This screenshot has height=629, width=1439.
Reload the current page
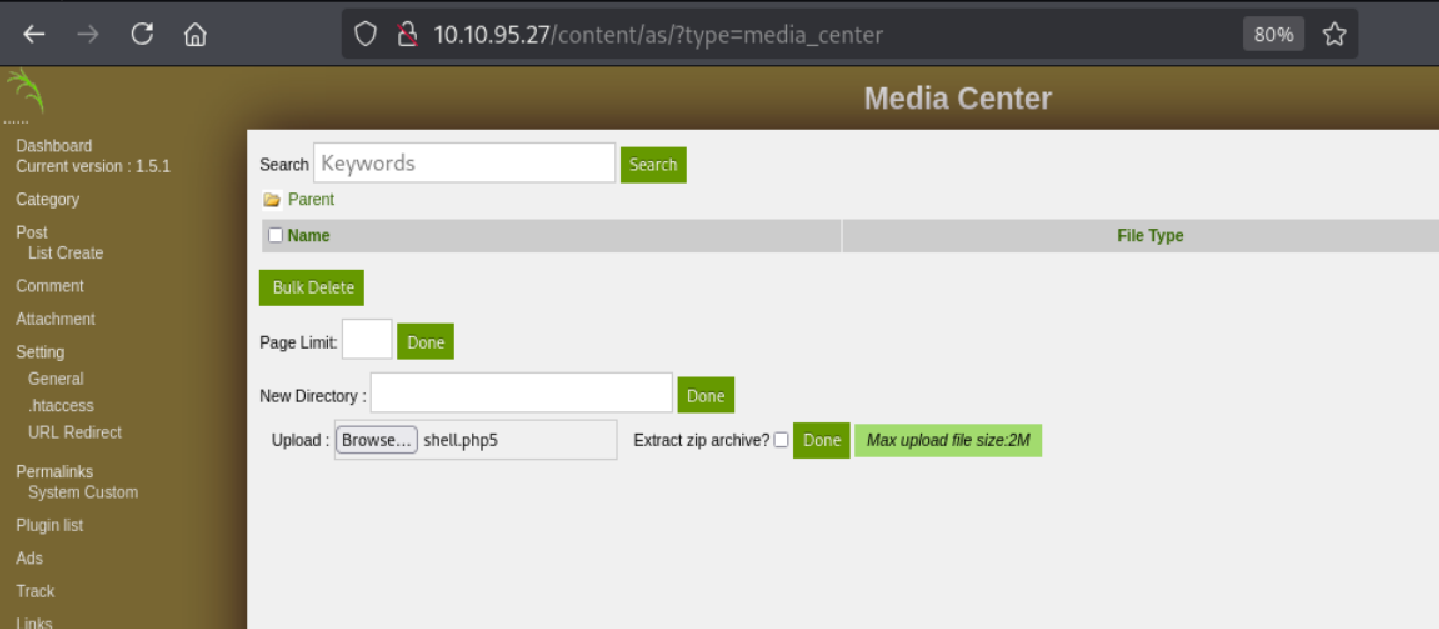pos(141,33)
